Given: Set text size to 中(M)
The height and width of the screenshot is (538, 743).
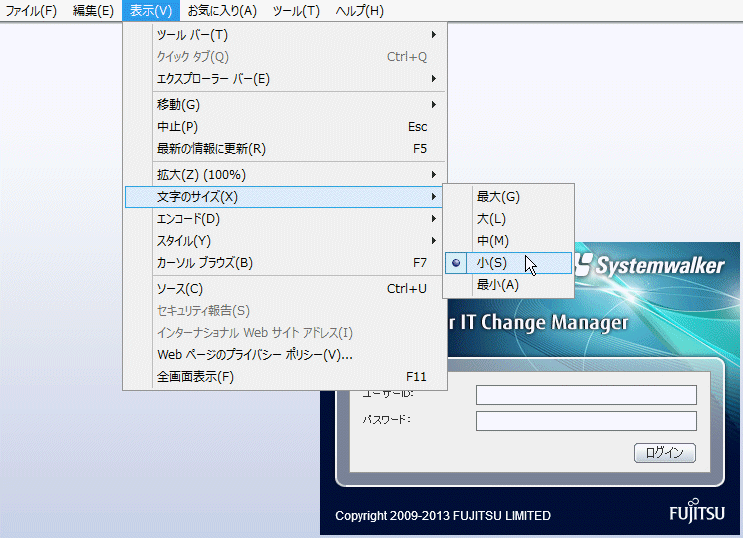Looking at the screenshot, I should pos(508,241).
